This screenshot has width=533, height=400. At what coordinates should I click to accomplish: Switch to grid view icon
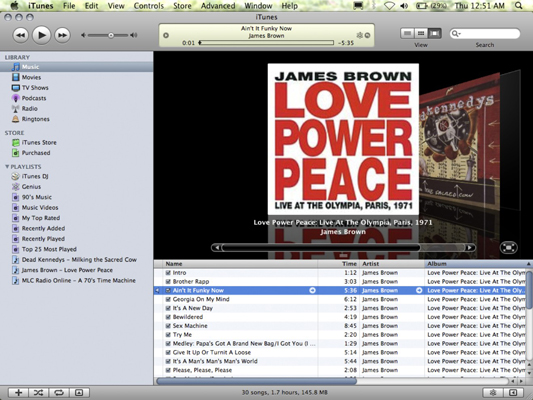421,33
